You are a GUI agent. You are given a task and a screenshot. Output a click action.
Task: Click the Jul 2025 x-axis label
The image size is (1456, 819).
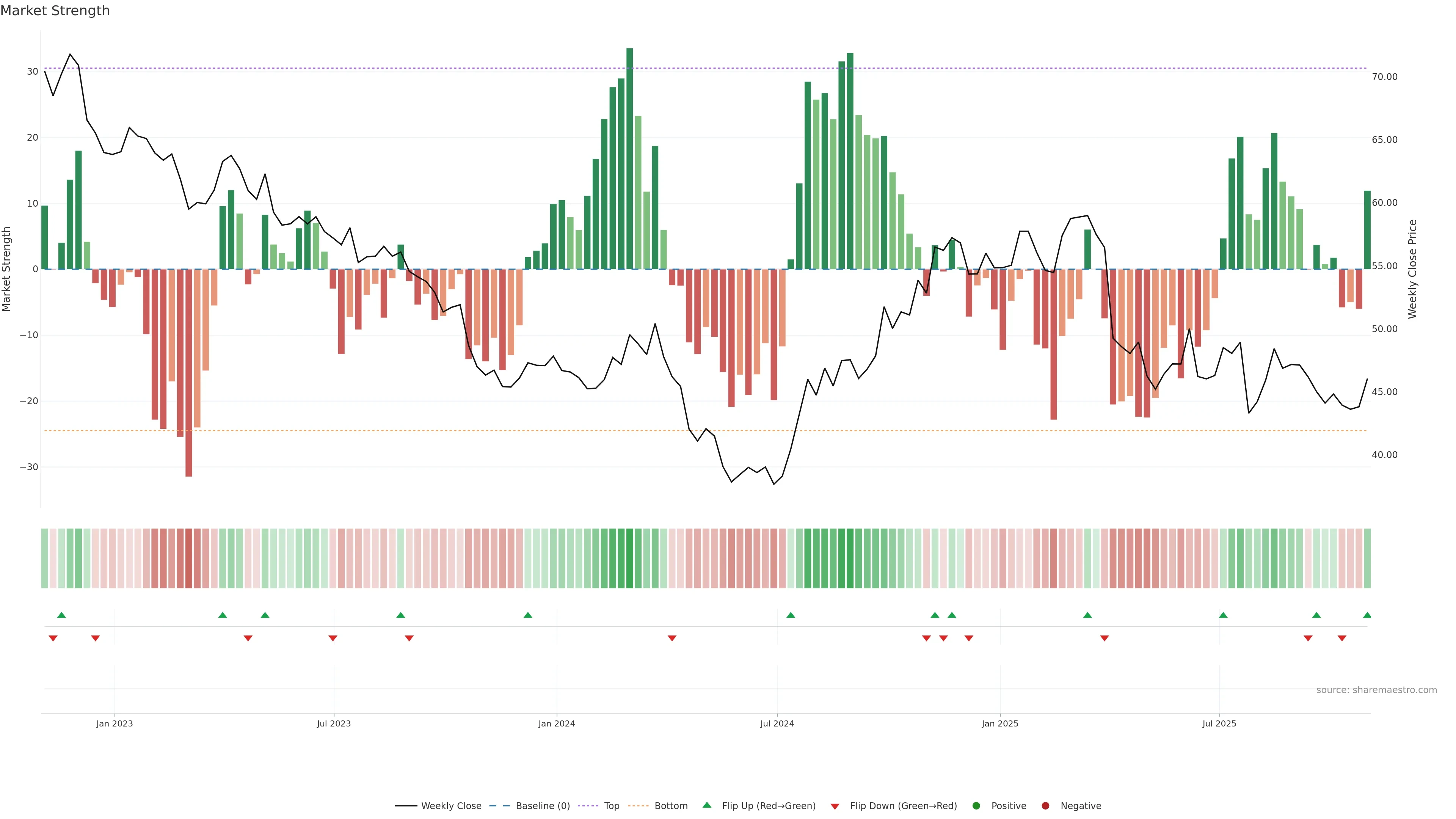tap(1219, 723)
